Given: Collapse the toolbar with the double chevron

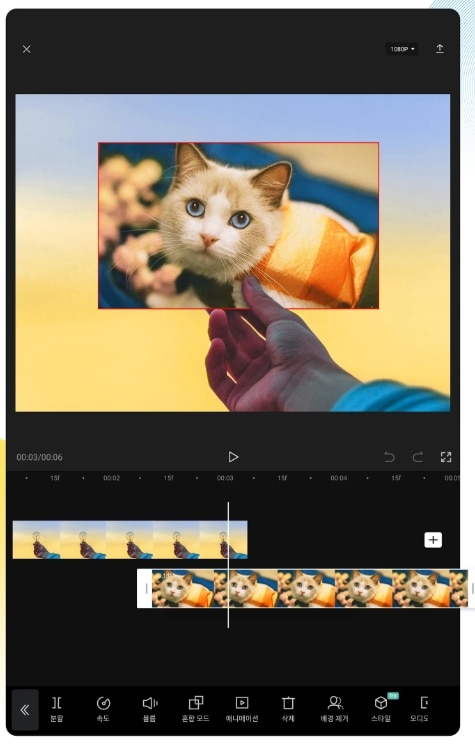Looking at the screenshot, I should (25, 710).
